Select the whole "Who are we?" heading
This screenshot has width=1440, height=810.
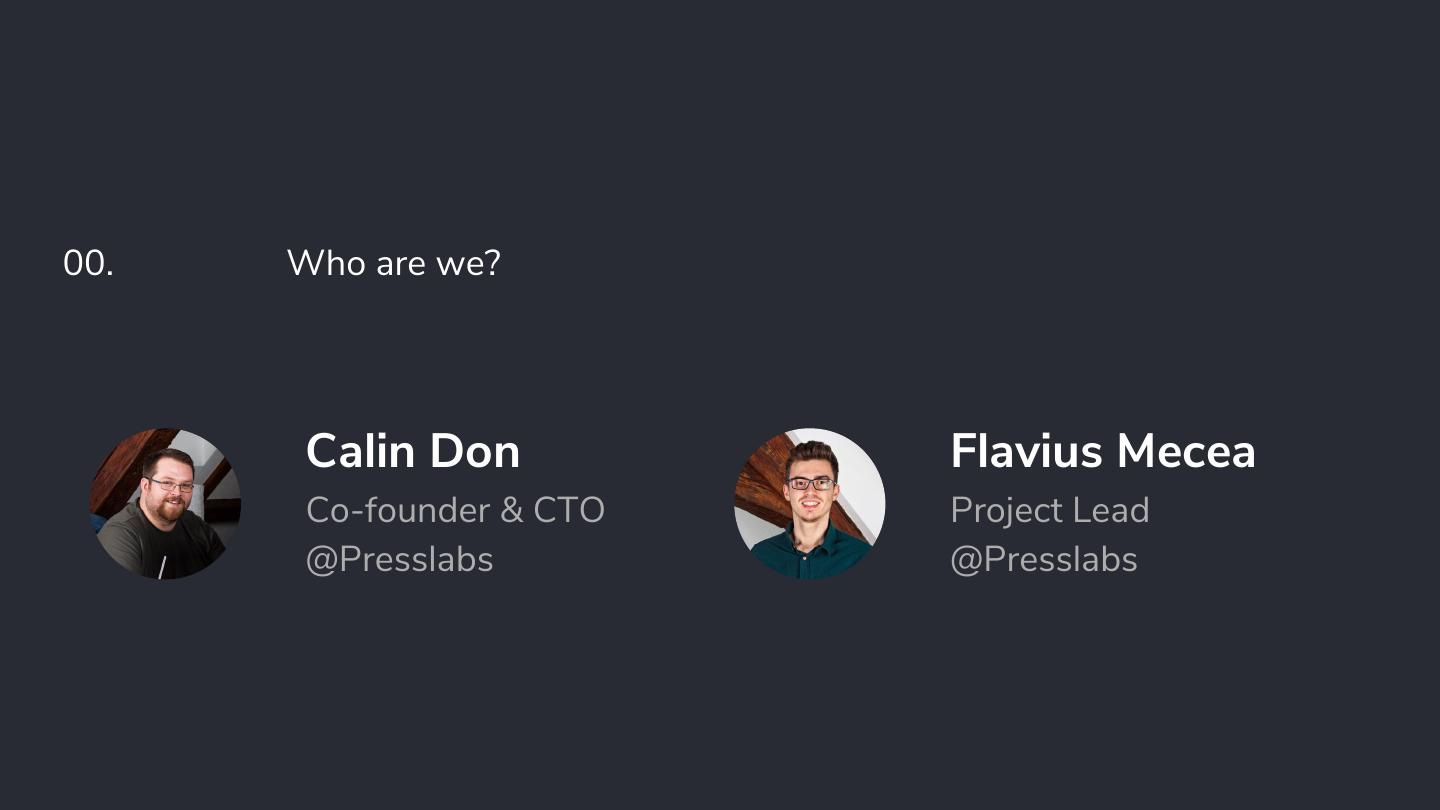[393, 264]
